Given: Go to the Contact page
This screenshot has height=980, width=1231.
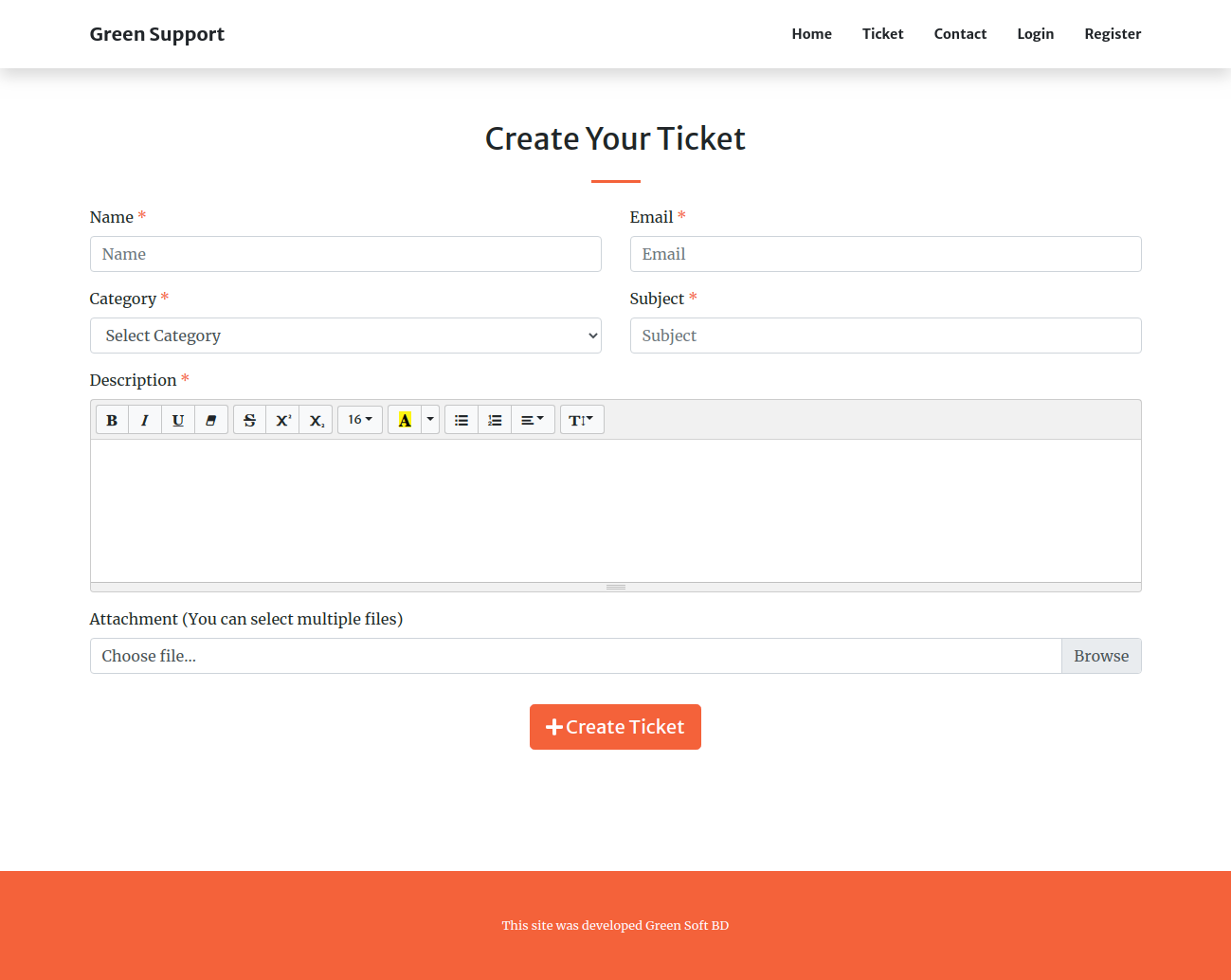Looking at the screenshot, I should click(960, 34).
